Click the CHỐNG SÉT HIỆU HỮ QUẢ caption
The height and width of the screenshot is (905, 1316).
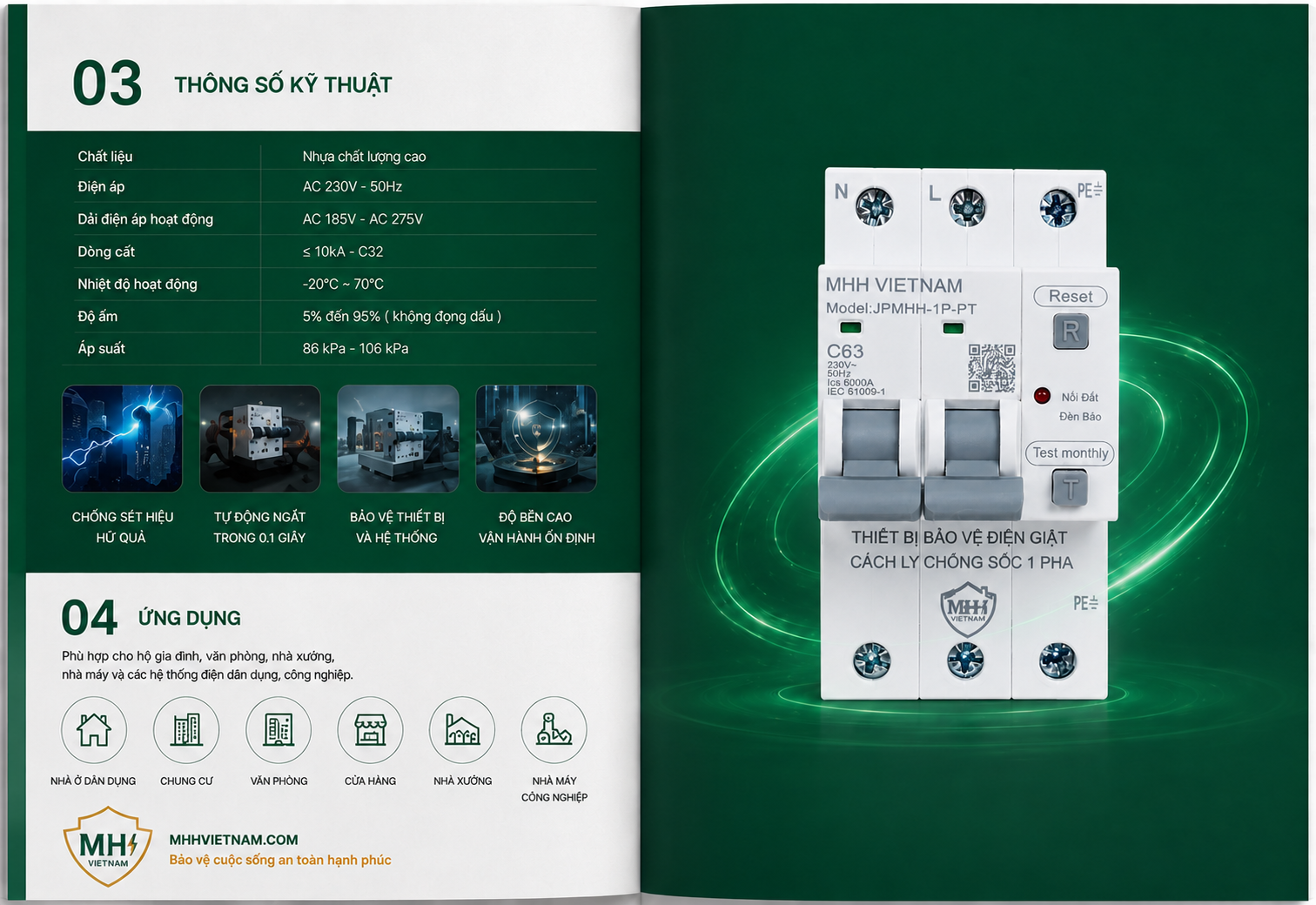click(122, 527)
